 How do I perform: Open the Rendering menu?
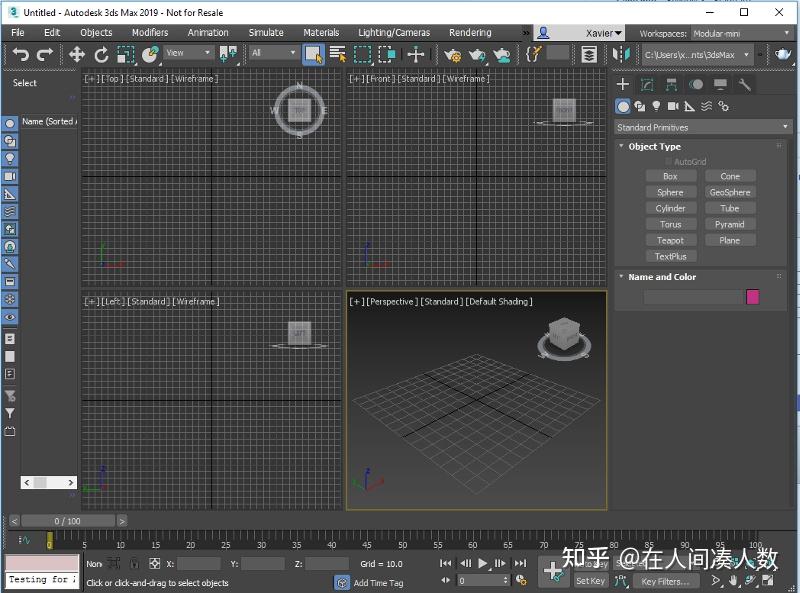pyautogui.click(x=470, y=33)
